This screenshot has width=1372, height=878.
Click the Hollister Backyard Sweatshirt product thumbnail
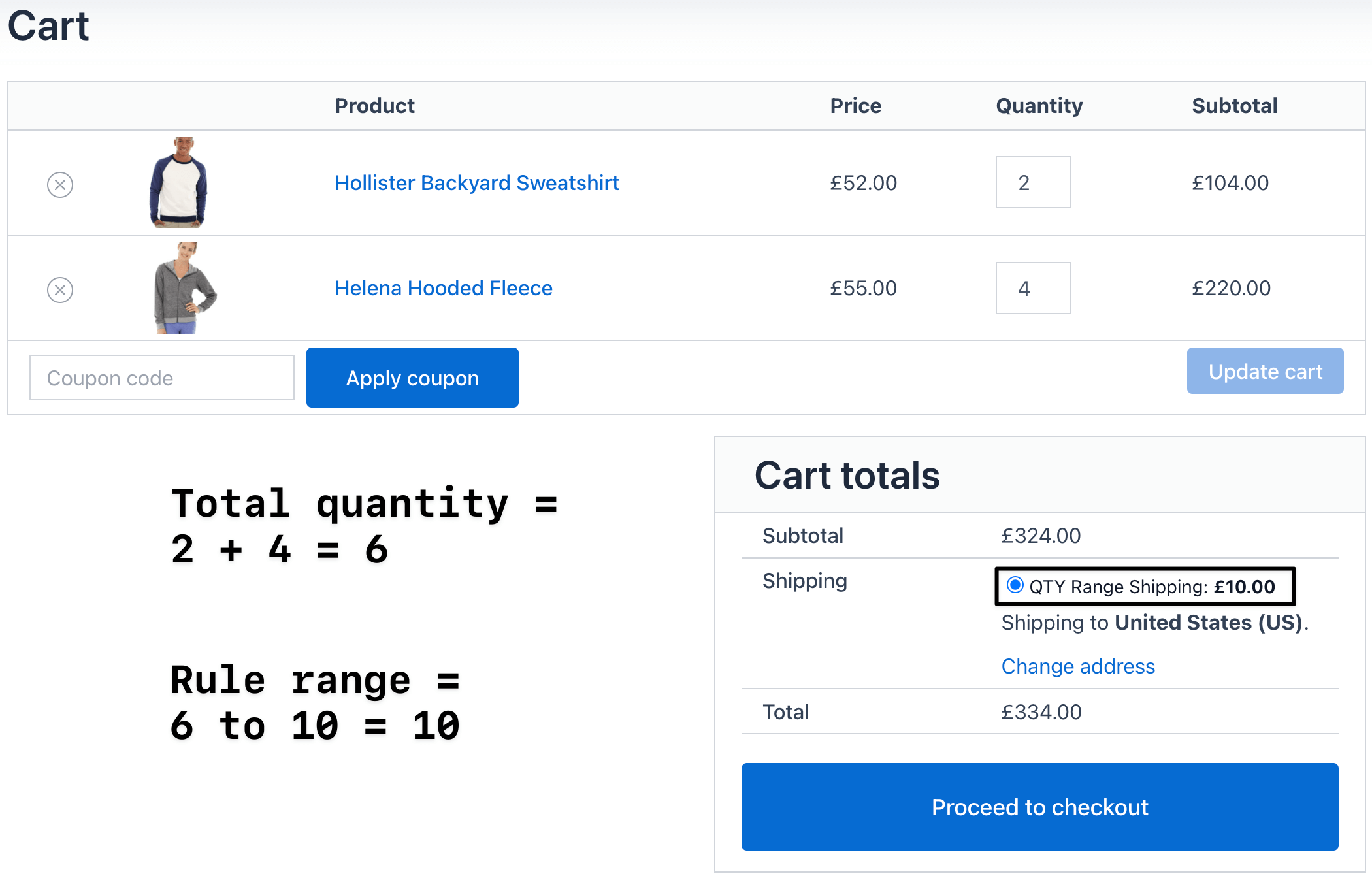(x=178, y=182)
